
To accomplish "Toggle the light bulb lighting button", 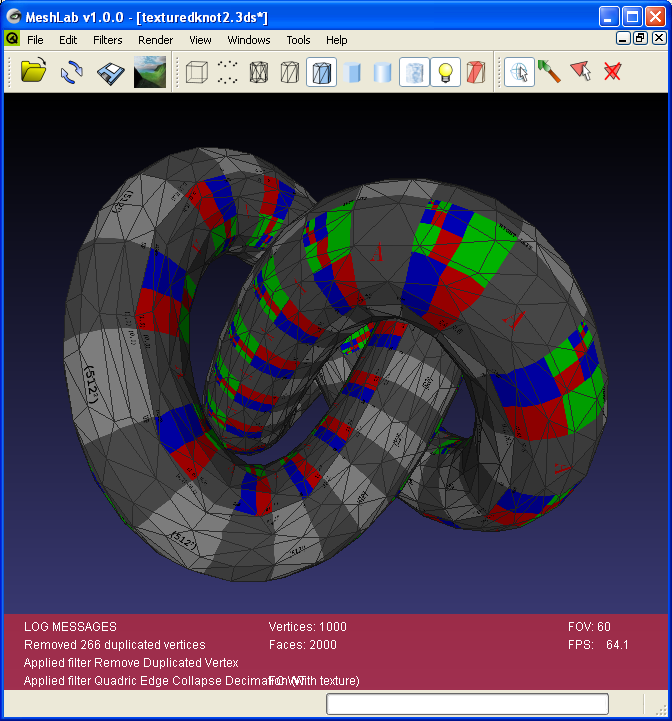I will [445, 72].
